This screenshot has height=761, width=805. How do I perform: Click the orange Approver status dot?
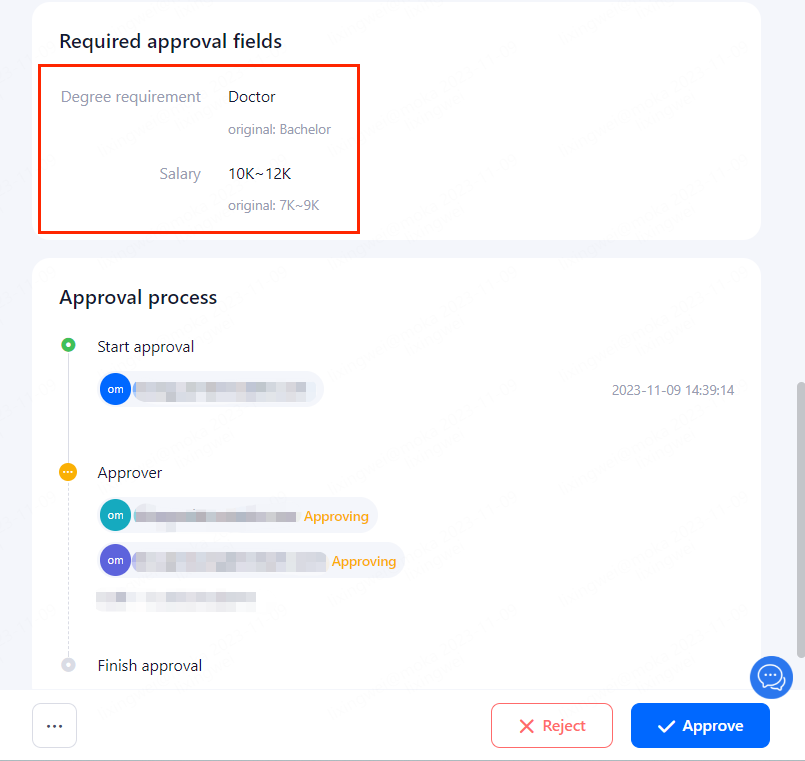pyautogui.click(x=68, y=472)
